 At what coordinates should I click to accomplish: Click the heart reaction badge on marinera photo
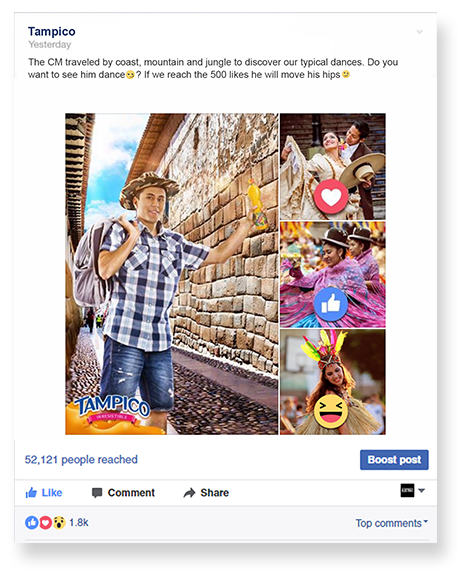(331, 196)
